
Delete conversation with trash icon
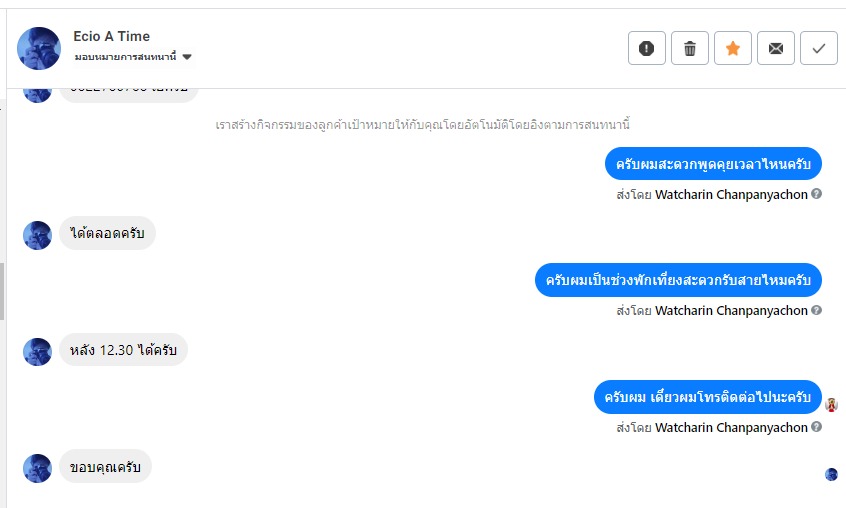pyautogui.click(x=690, y=48)
